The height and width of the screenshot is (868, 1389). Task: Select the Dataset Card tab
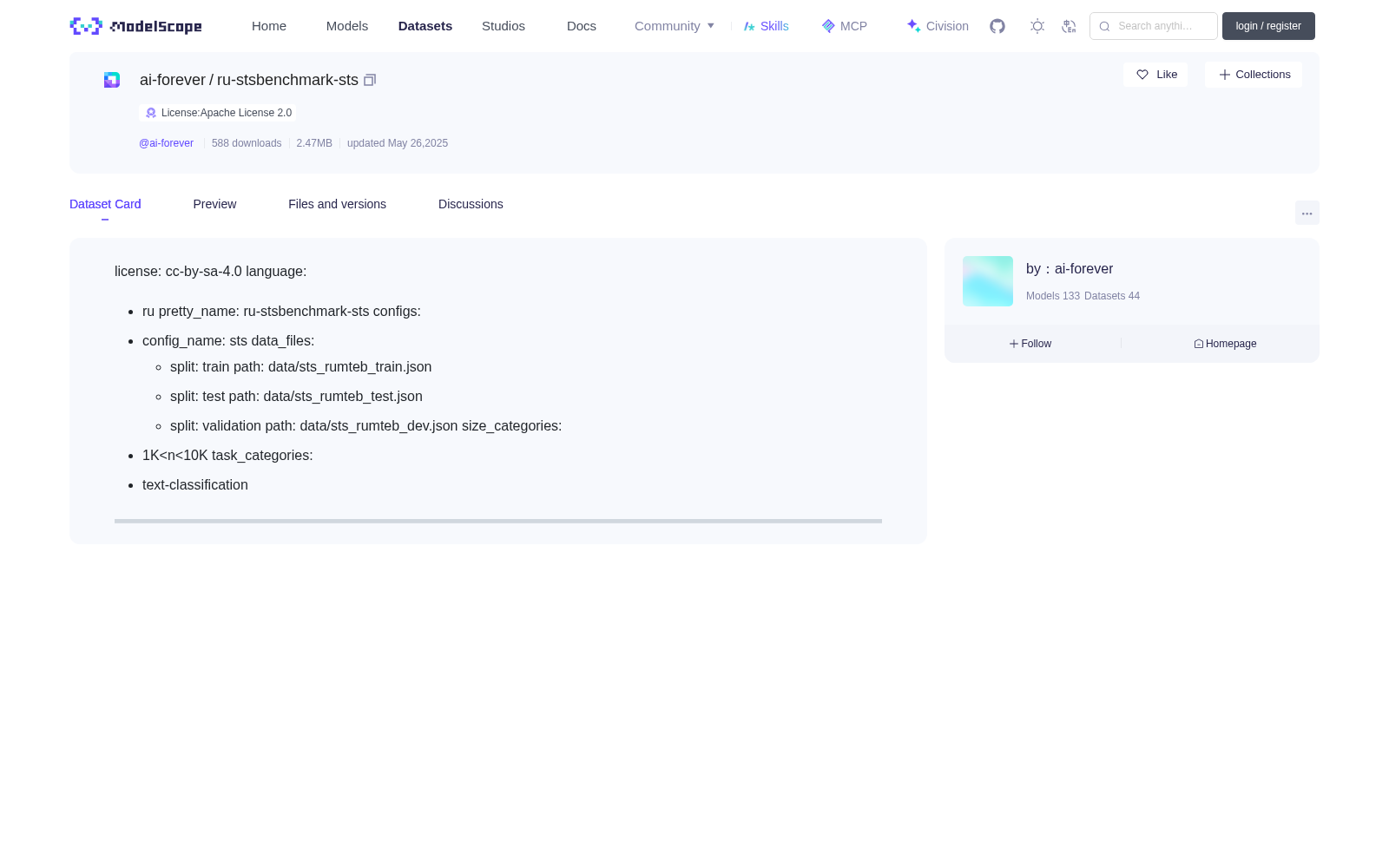[105, 204]
